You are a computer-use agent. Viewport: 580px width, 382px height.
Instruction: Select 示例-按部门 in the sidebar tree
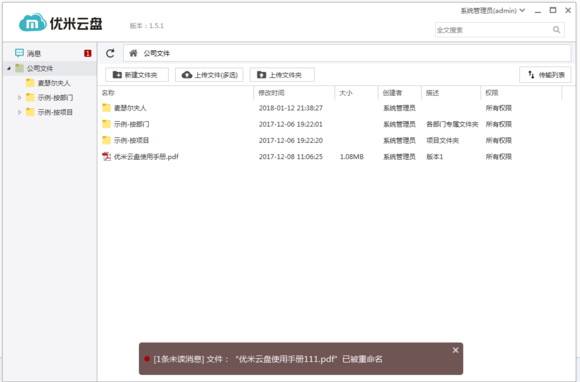pyautogui.click(x=55, y=98)
